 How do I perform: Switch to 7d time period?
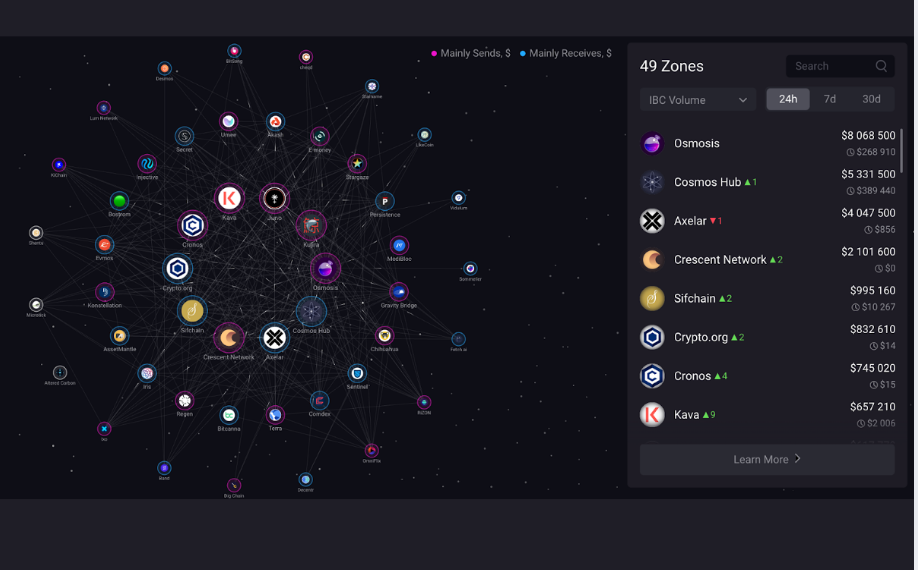pyautogui.click(x=830, y=99)
